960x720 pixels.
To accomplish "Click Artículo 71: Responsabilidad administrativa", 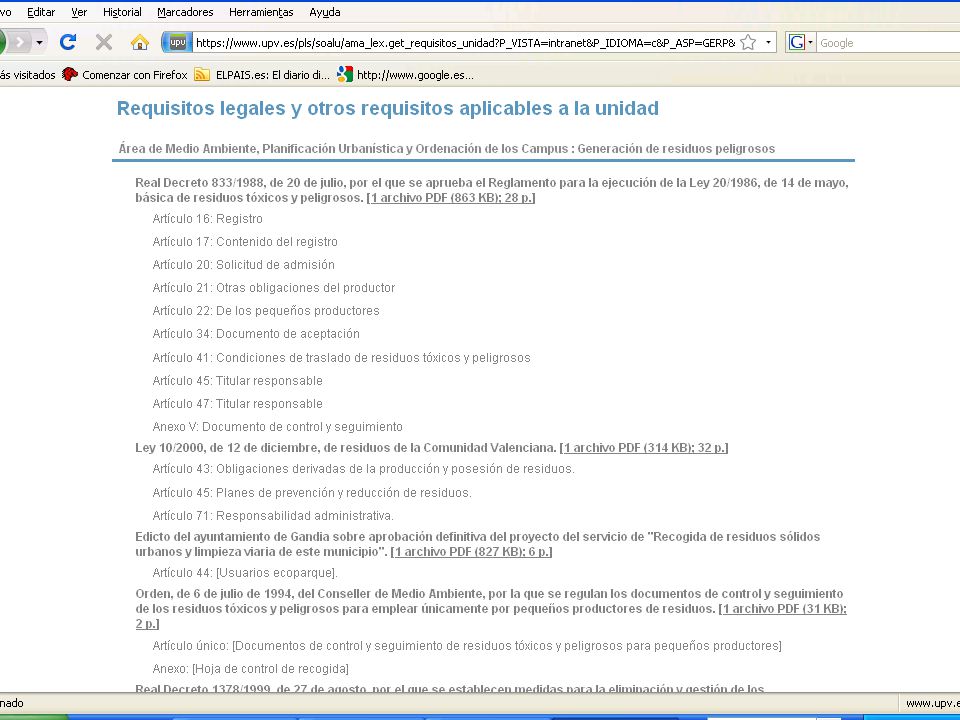I will [x=273, y=516].
